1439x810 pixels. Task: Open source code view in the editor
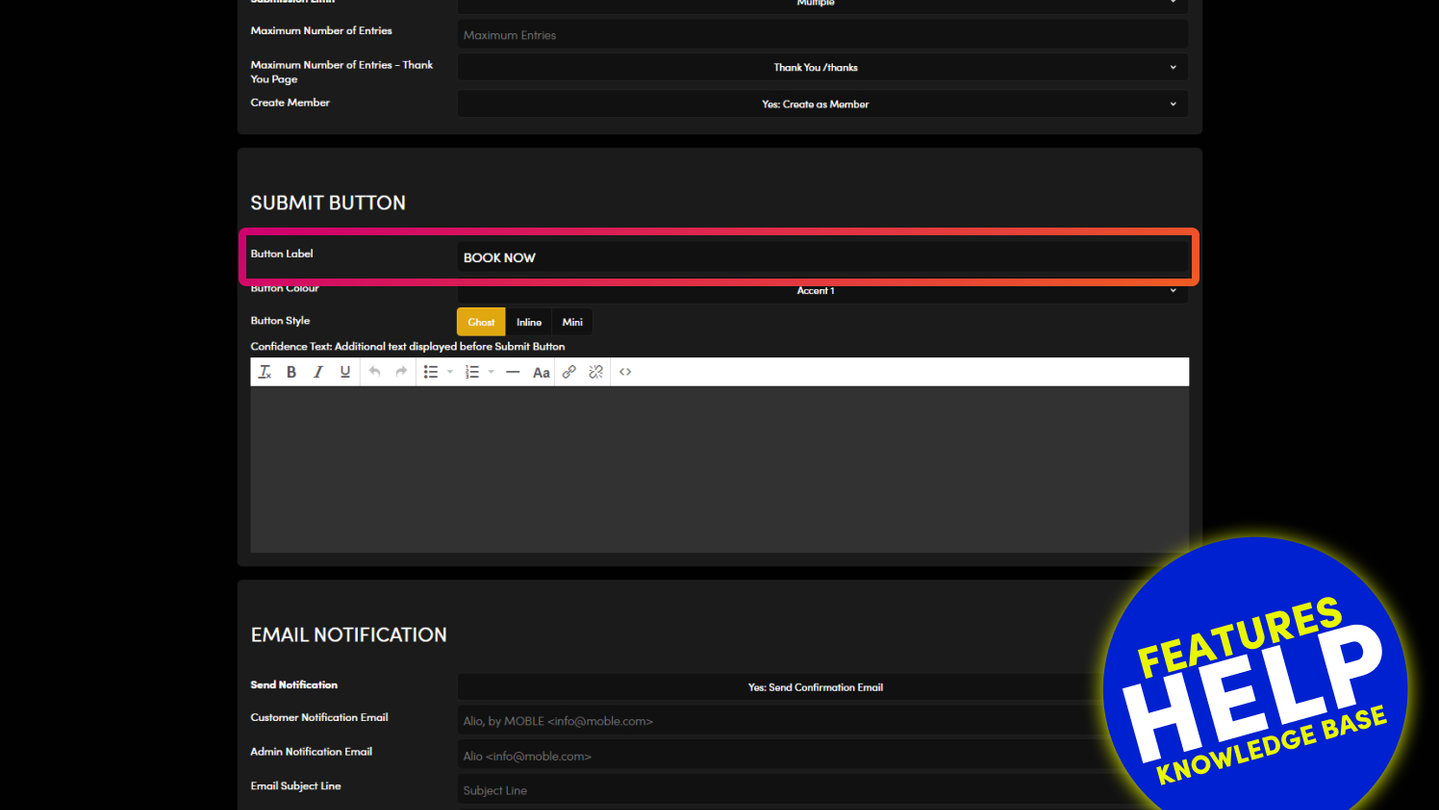point(625,372)
